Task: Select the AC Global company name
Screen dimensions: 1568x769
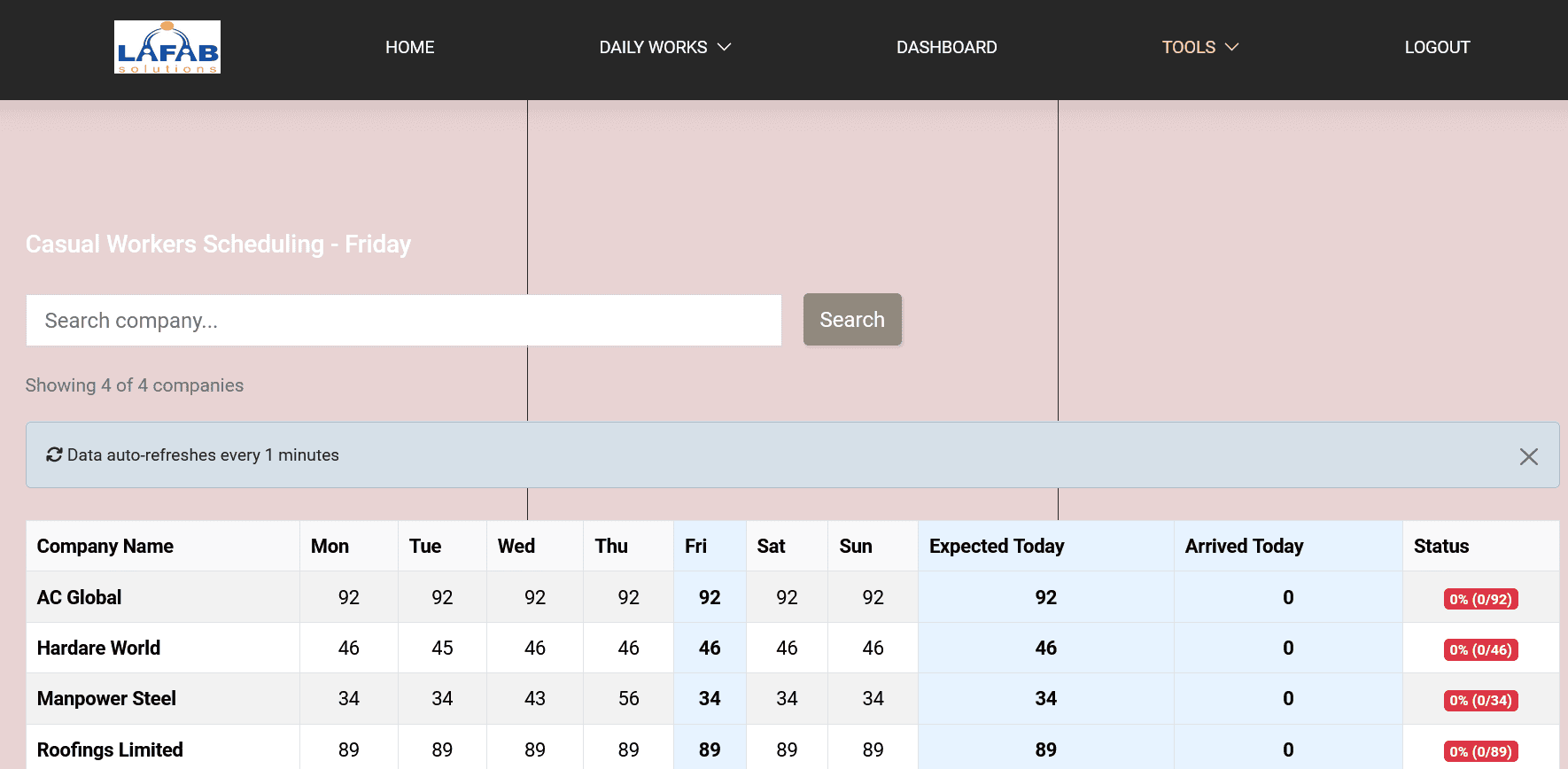Action: [79, 597]
